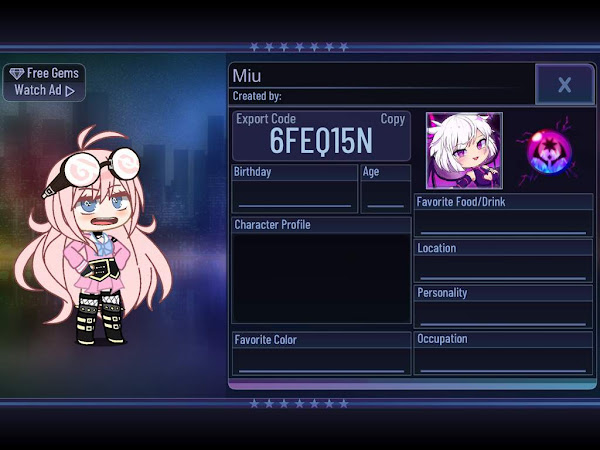Tap the Free Gems Watch Ad button
This screenshot has width=600, height=450.
pyautogui.click(x=44, y=82)
